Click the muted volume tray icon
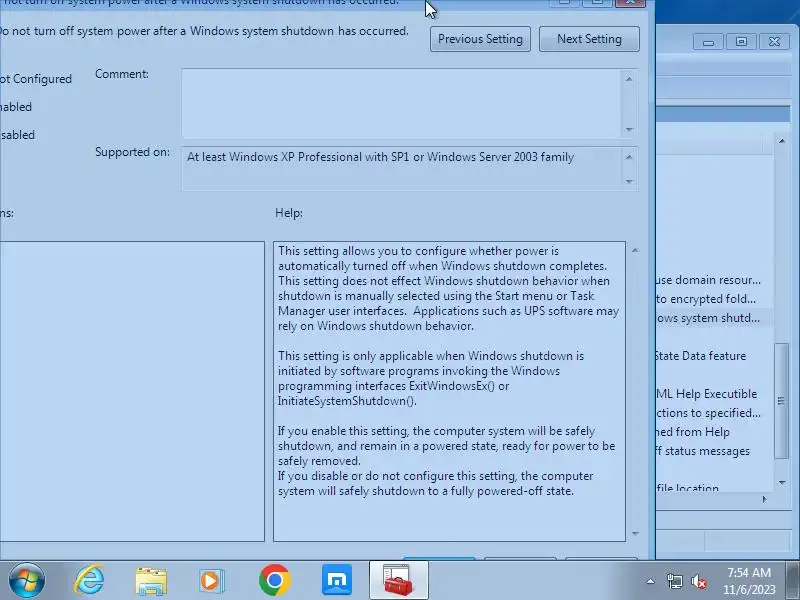 pos(698,581)
